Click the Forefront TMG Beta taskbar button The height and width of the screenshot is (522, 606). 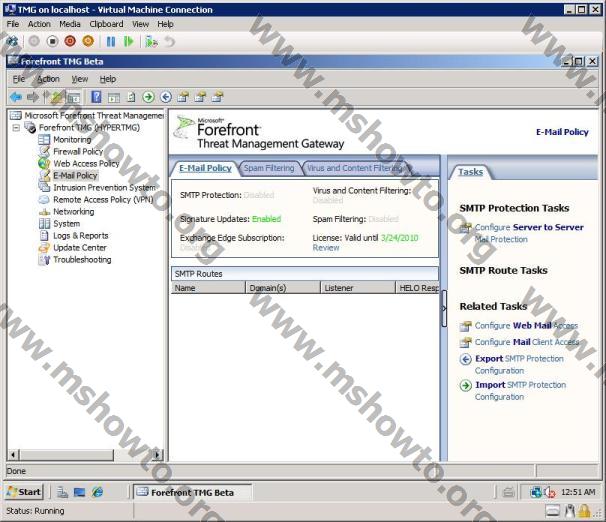(192, 492)
